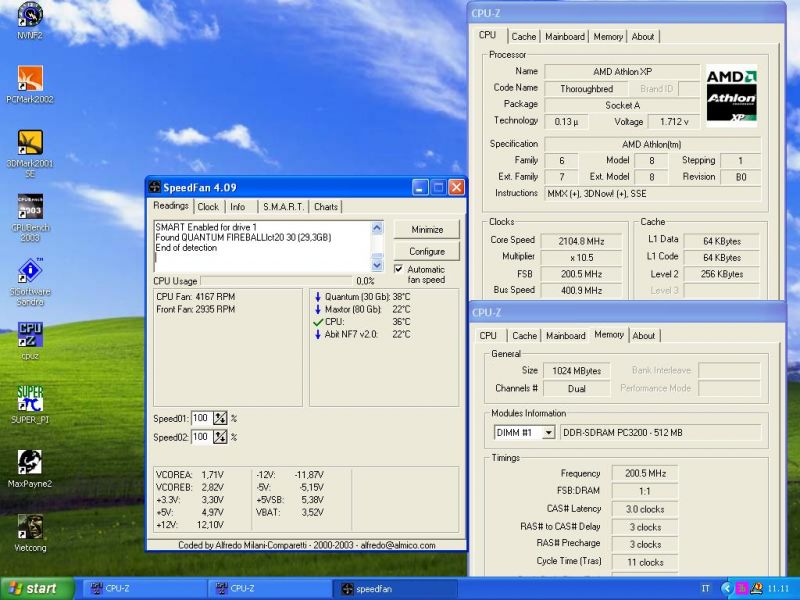Click the taskbar clock showing 11.11
This screenshot has width=800, height=600.
[x=779, y=588]
